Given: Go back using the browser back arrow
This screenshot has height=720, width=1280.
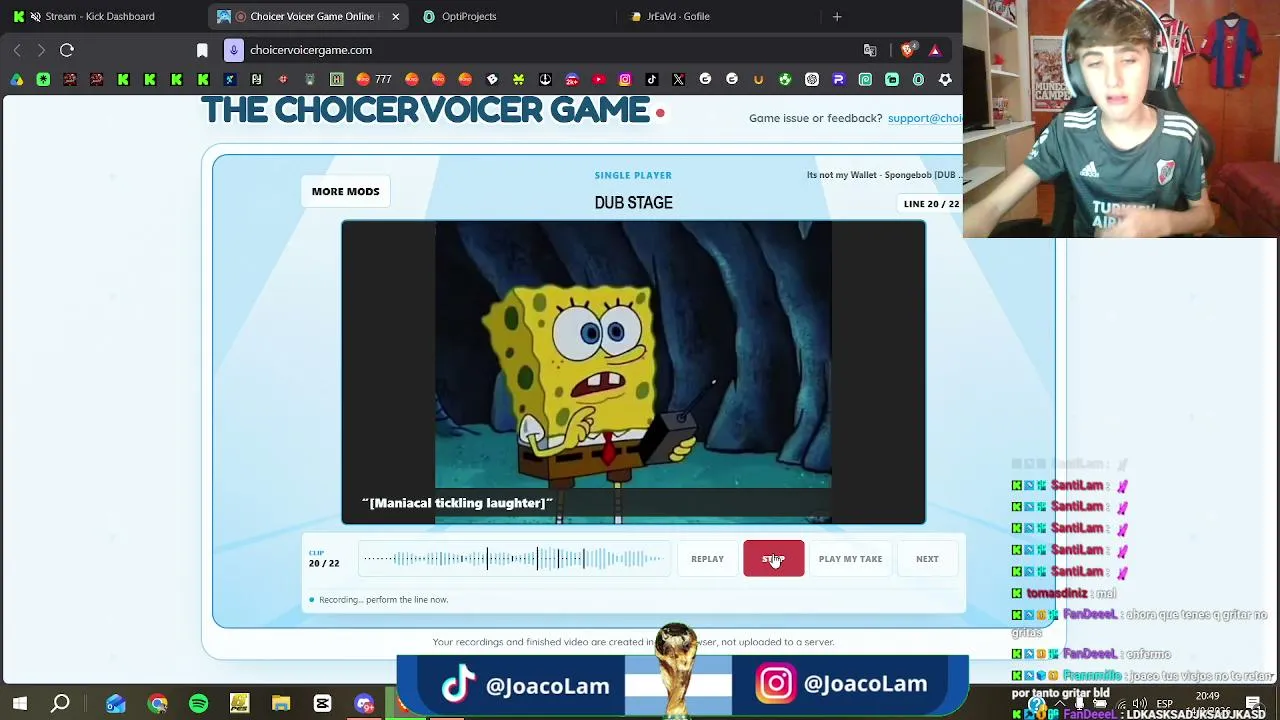Looking at the screenshot, I should 17,50.
